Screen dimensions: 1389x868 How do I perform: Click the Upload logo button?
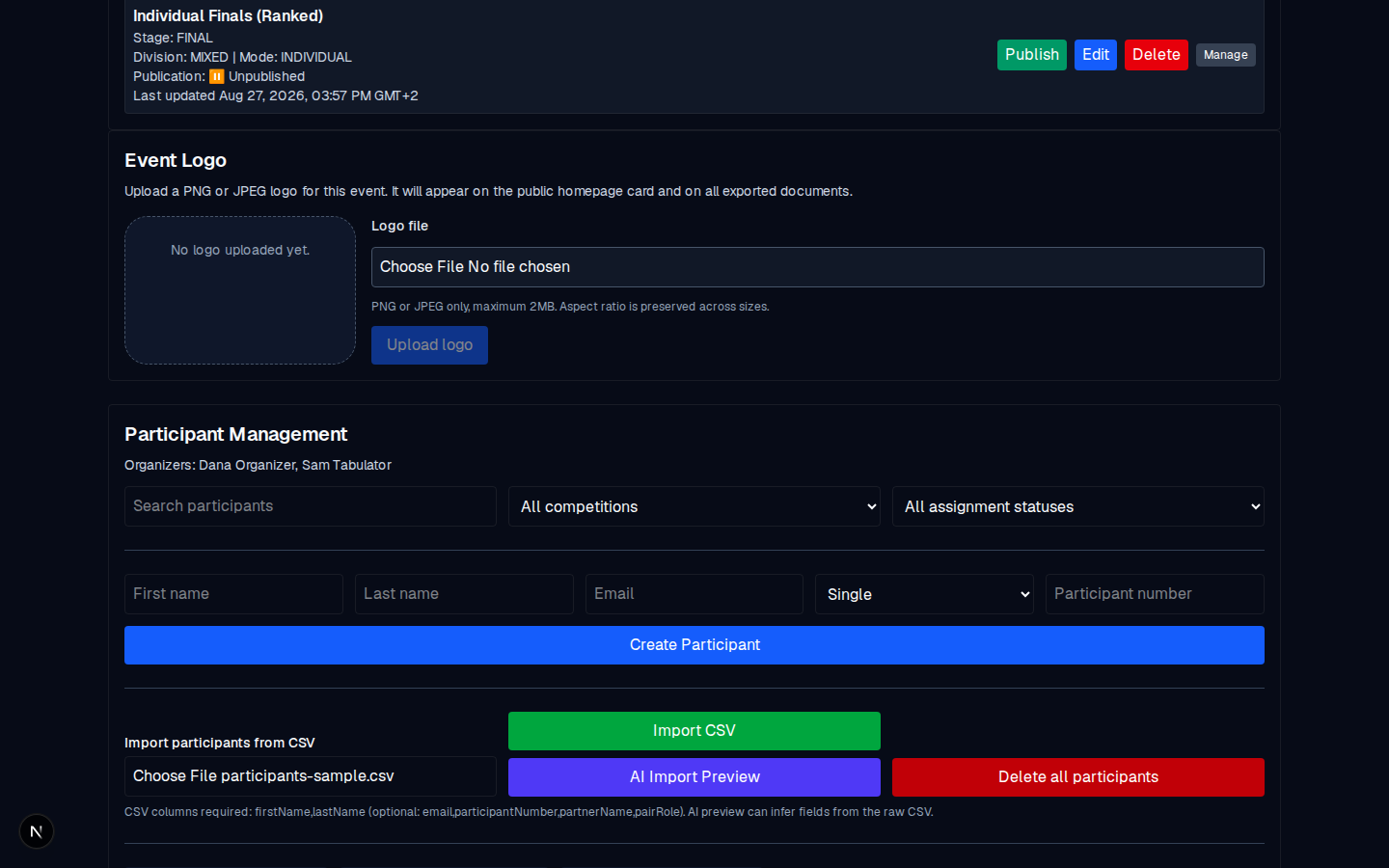(x=429, y=345)
